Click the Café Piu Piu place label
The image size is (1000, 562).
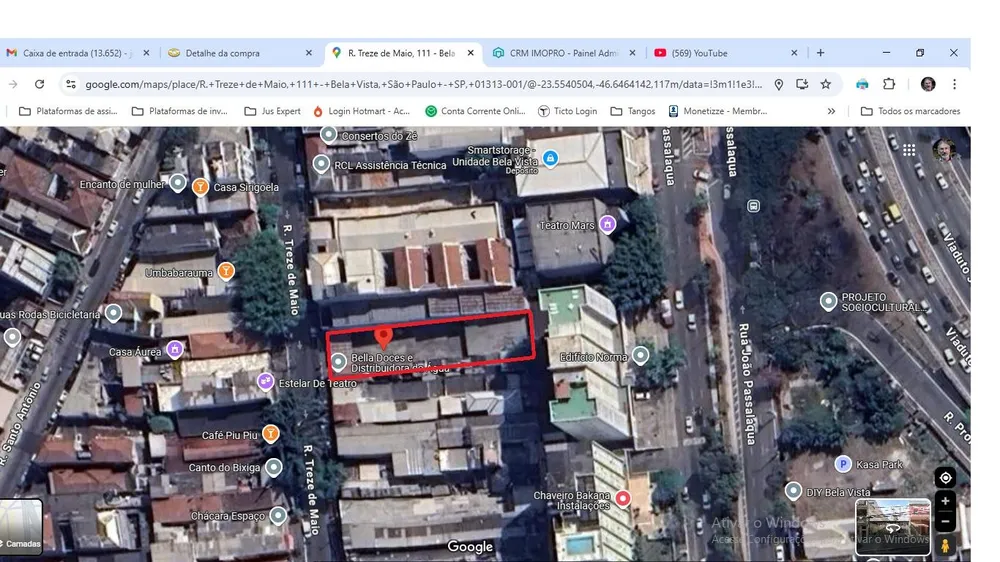click(x=230, y=435)
